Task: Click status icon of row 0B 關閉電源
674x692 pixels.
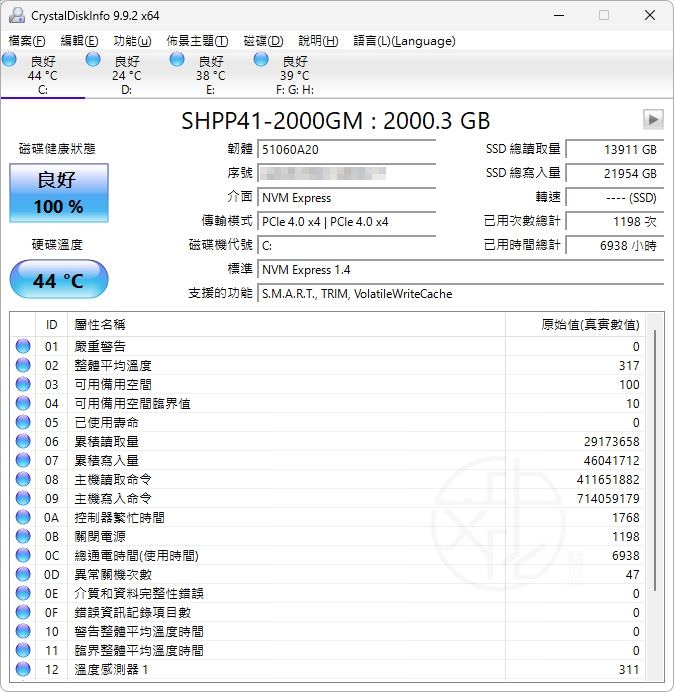Action: (23, 536)
